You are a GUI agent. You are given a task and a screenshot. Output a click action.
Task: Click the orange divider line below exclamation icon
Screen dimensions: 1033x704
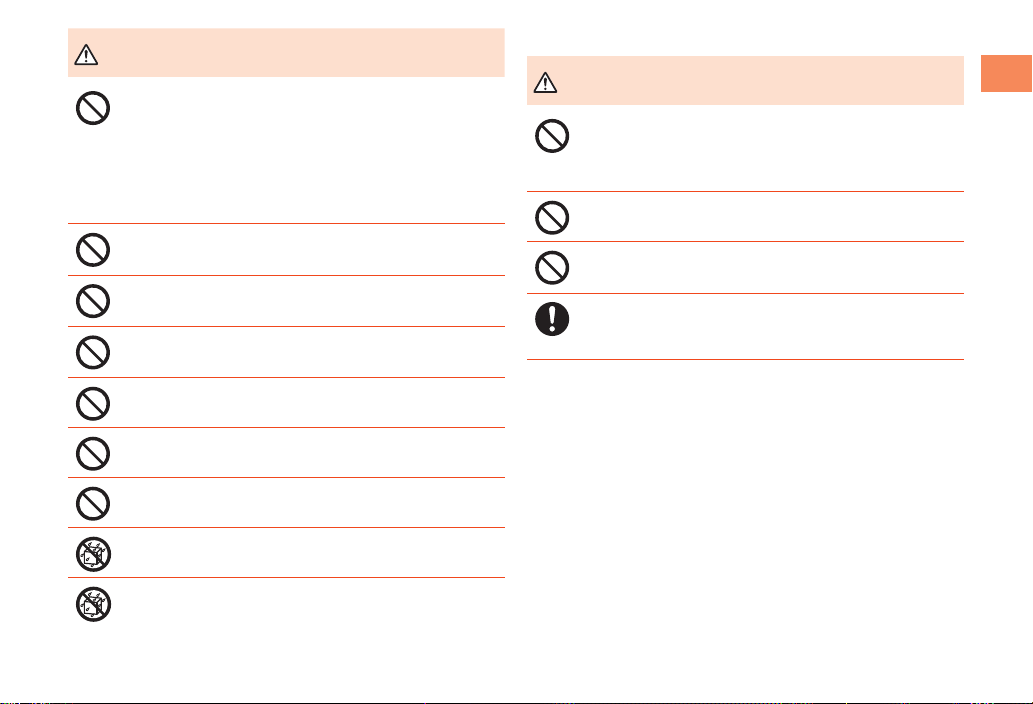[x=745, y=360]
